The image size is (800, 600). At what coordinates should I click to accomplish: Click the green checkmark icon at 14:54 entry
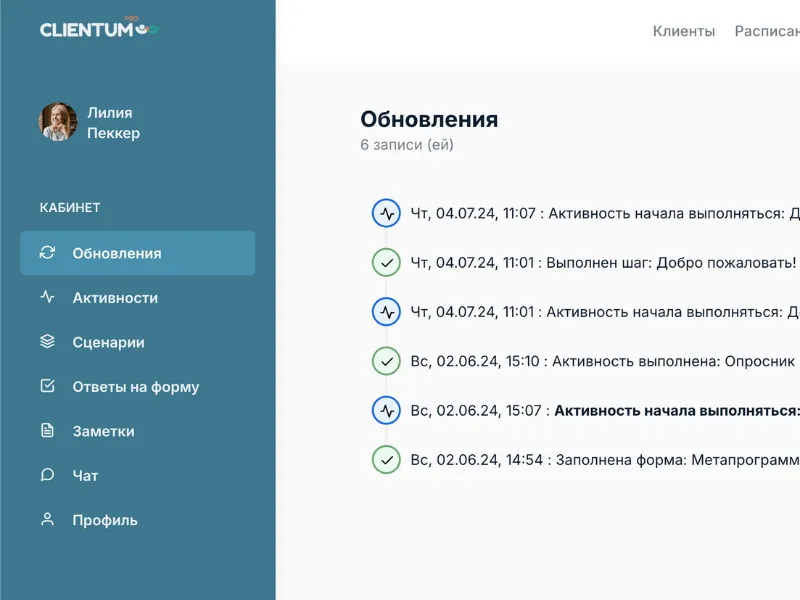pos(386,460)
